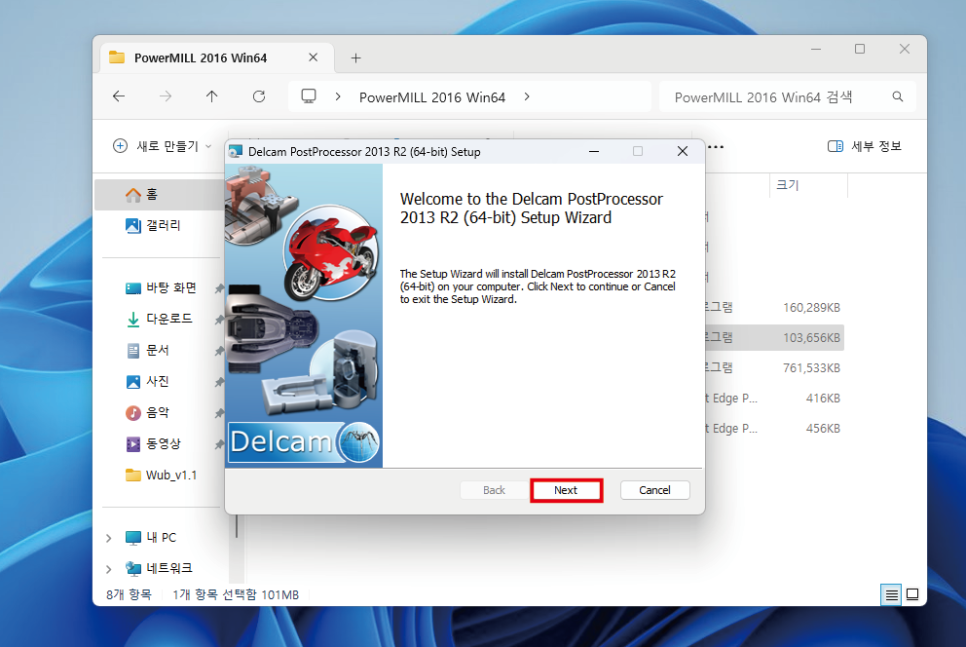Expand the 네트워크 tree node
This screenshot has width=966, height=647.
[x=108, y=569]
